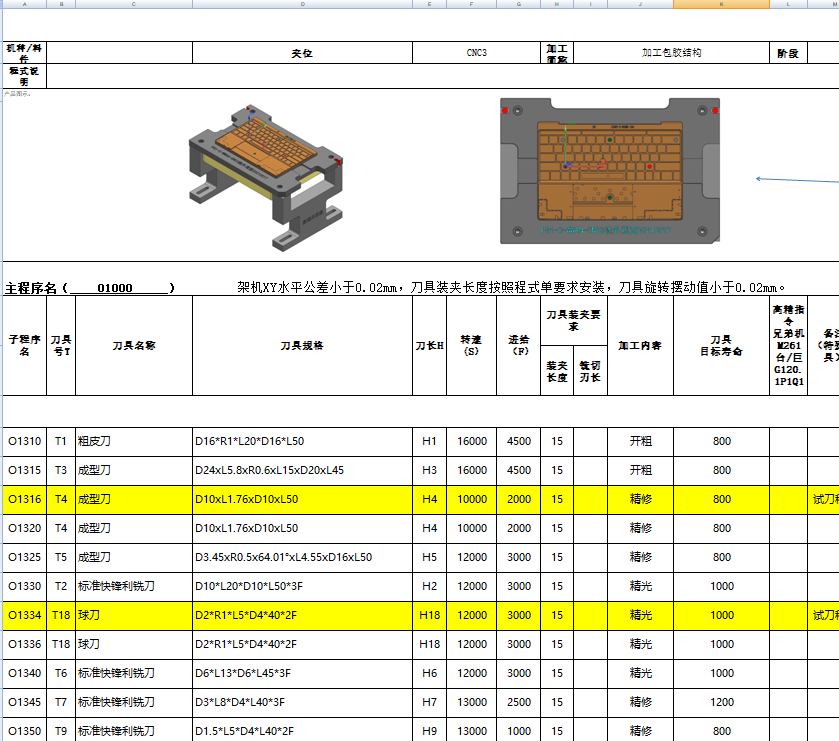
Task: Select the 夹位 header cell
Action: click(x=302, y=51)
